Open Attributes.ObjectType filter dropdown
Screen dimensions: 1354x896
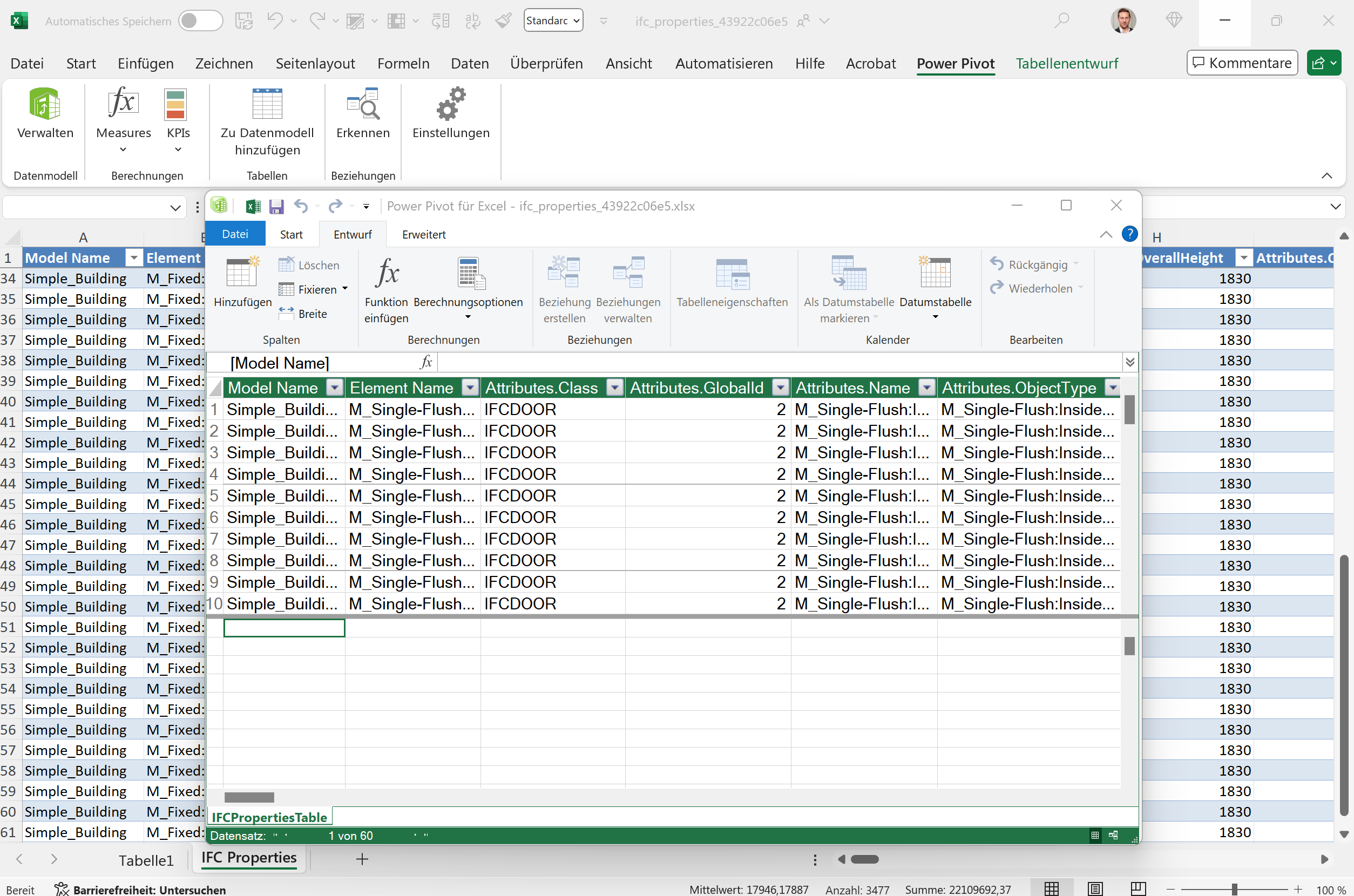[1112, 388]
